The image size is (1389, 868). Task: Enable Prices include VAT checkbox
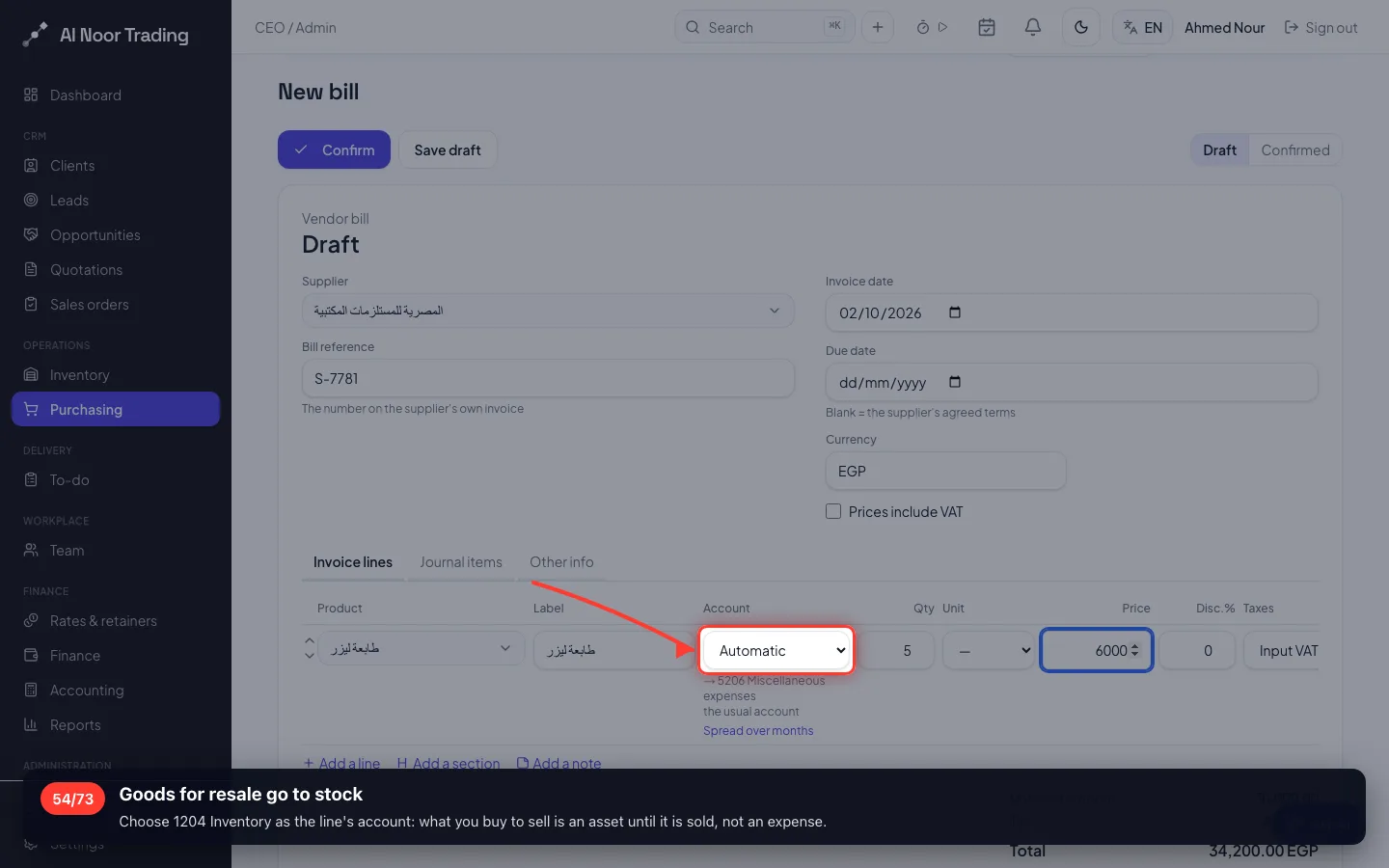click(833, 511)
